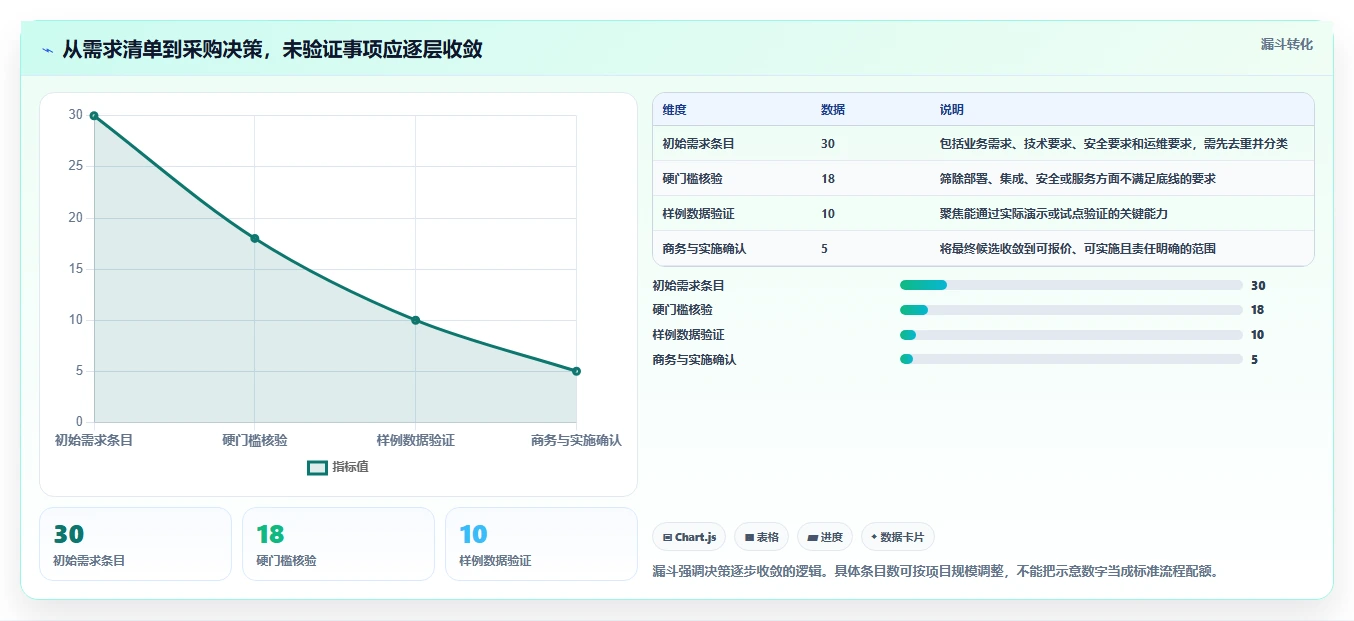Click table value 30 in 数据 column
Viewport: 1354px width, 621px height.
click(828, 144)
